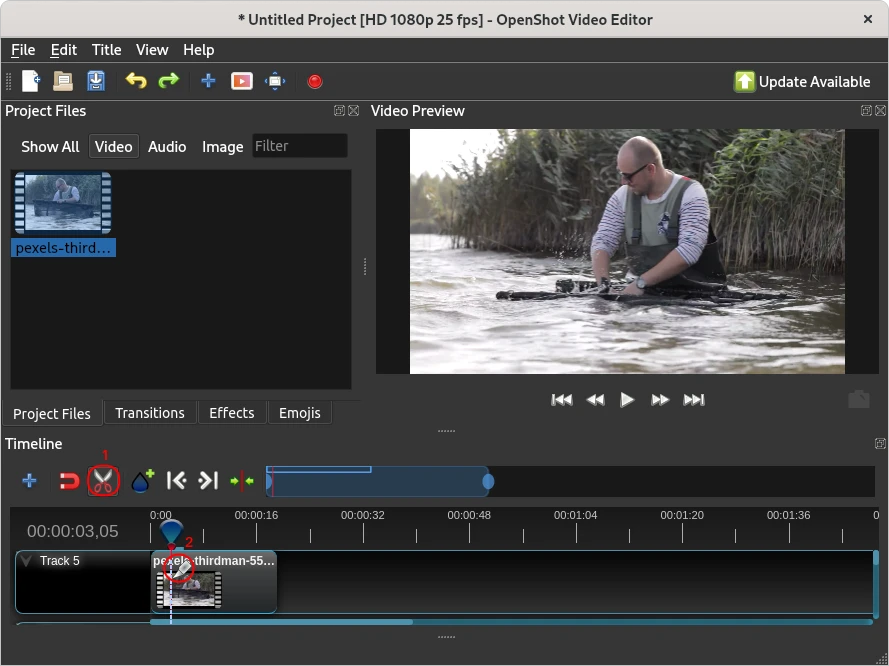Toggle the razor tool scissors
This screenshot has width=889, height=666.
coord(103,481)
